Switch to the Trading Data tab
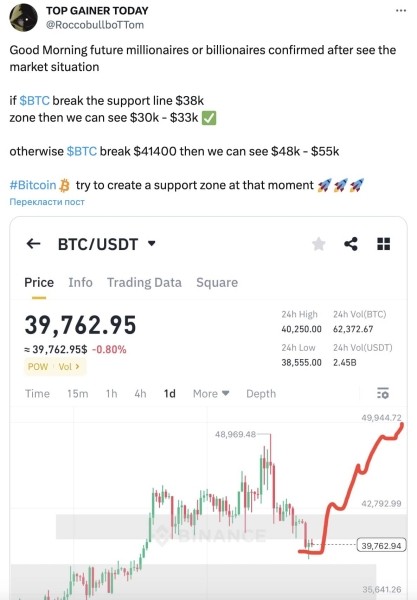 tap(144, 282)
